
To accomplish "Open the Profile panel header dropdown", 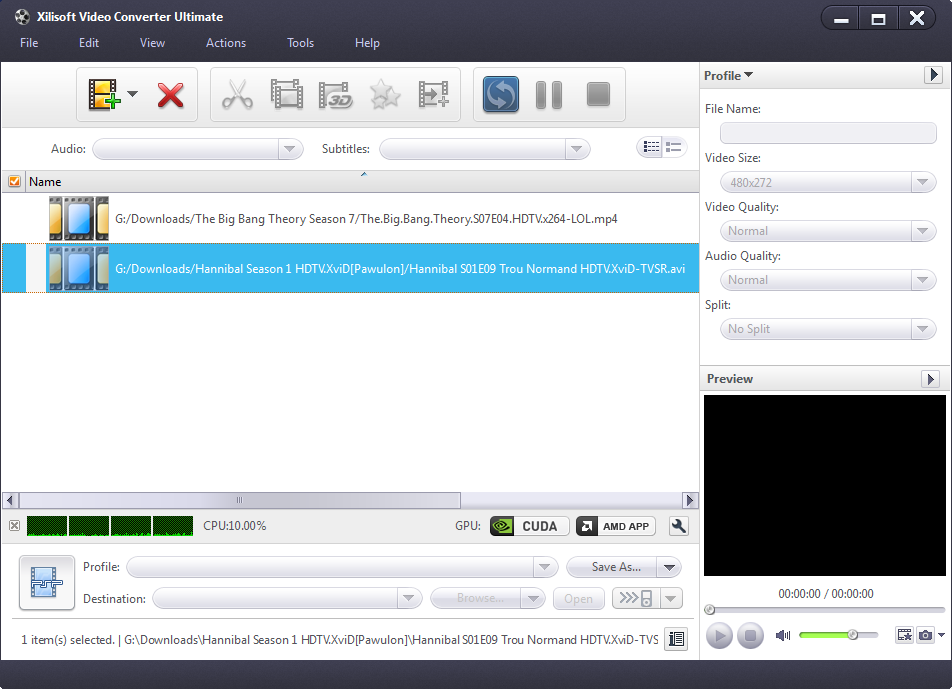I will click(x=728, y=75).
